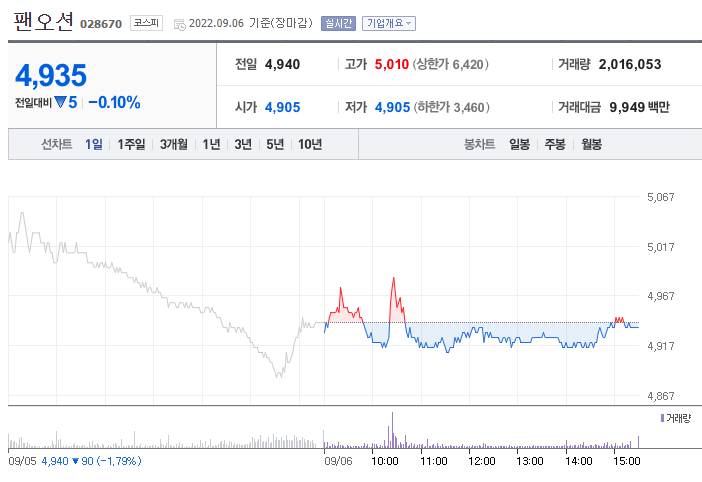Click the stock code 028670
The image size is (702, 482).
point(101,24)
